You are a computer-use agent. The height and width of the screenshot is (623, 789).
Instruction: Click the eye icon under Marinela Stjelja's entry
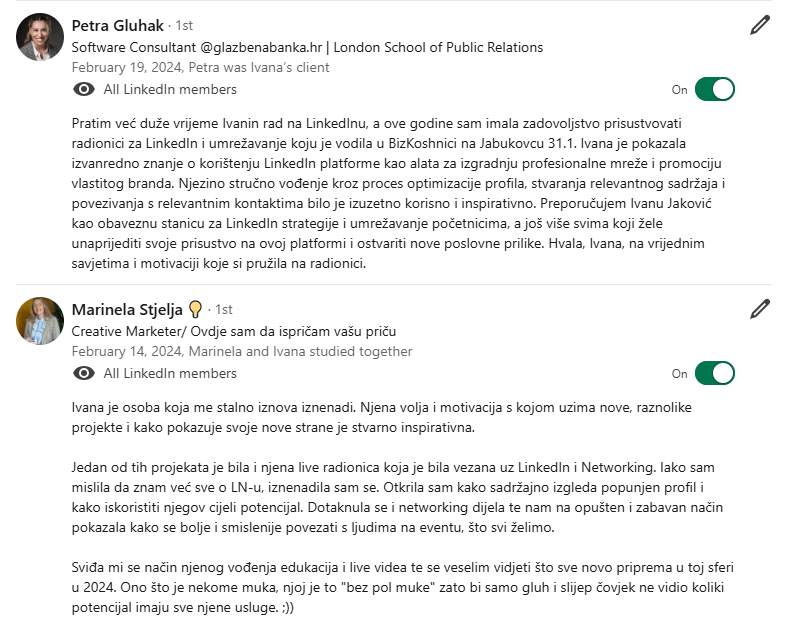tap(85, 373)
